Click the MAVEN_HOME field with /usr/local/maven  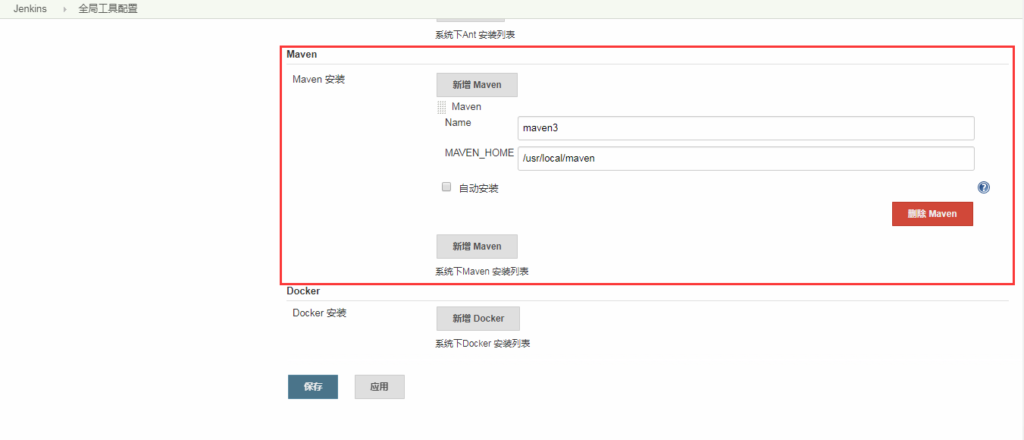(x=745, y=159)
